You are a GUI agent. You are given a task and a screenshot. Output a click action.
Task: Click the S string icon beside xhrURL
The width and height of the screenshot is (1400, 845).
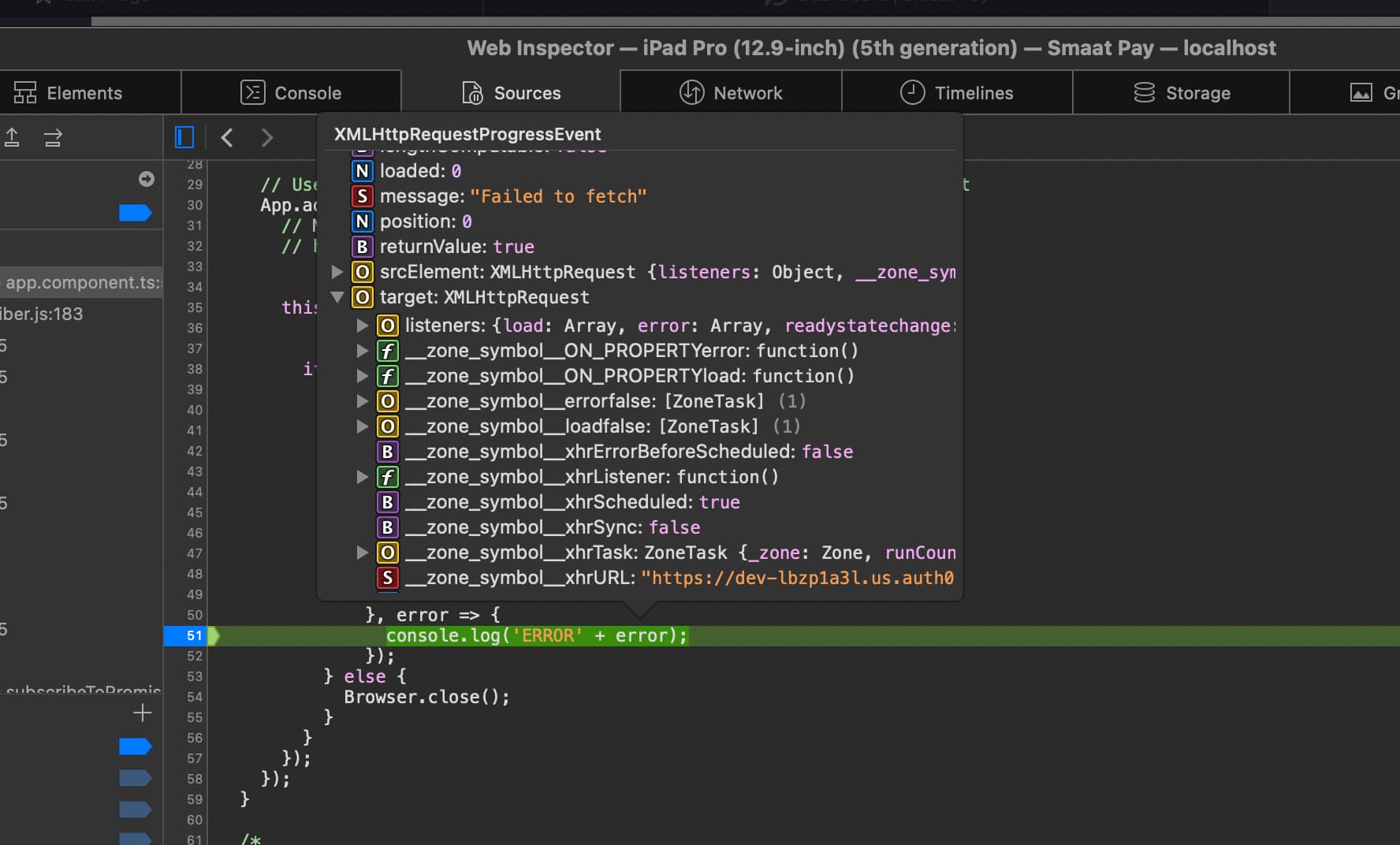pos(387,578)
